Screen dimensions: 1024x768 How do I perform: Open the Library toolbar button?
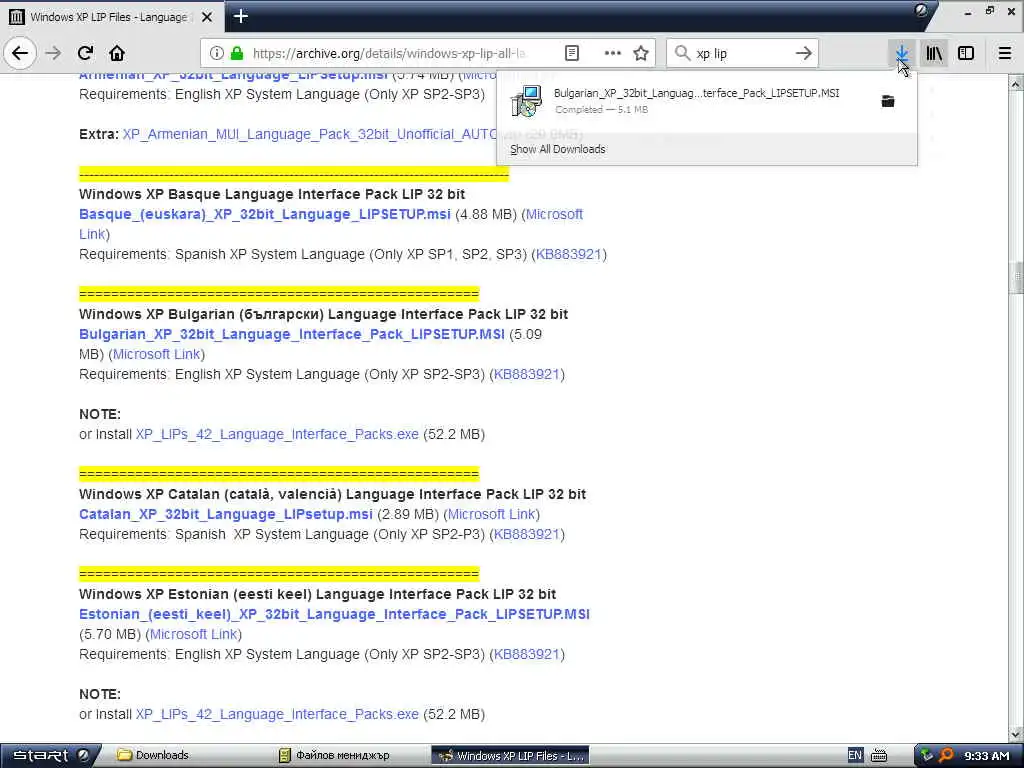click(934, 53)
